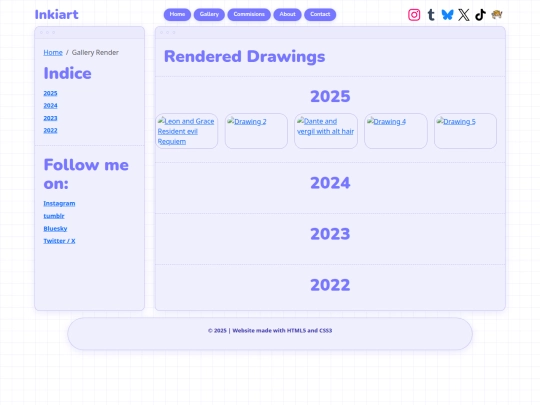Open the TikTok icon in header
540x405 pixels.
point(480,15)
